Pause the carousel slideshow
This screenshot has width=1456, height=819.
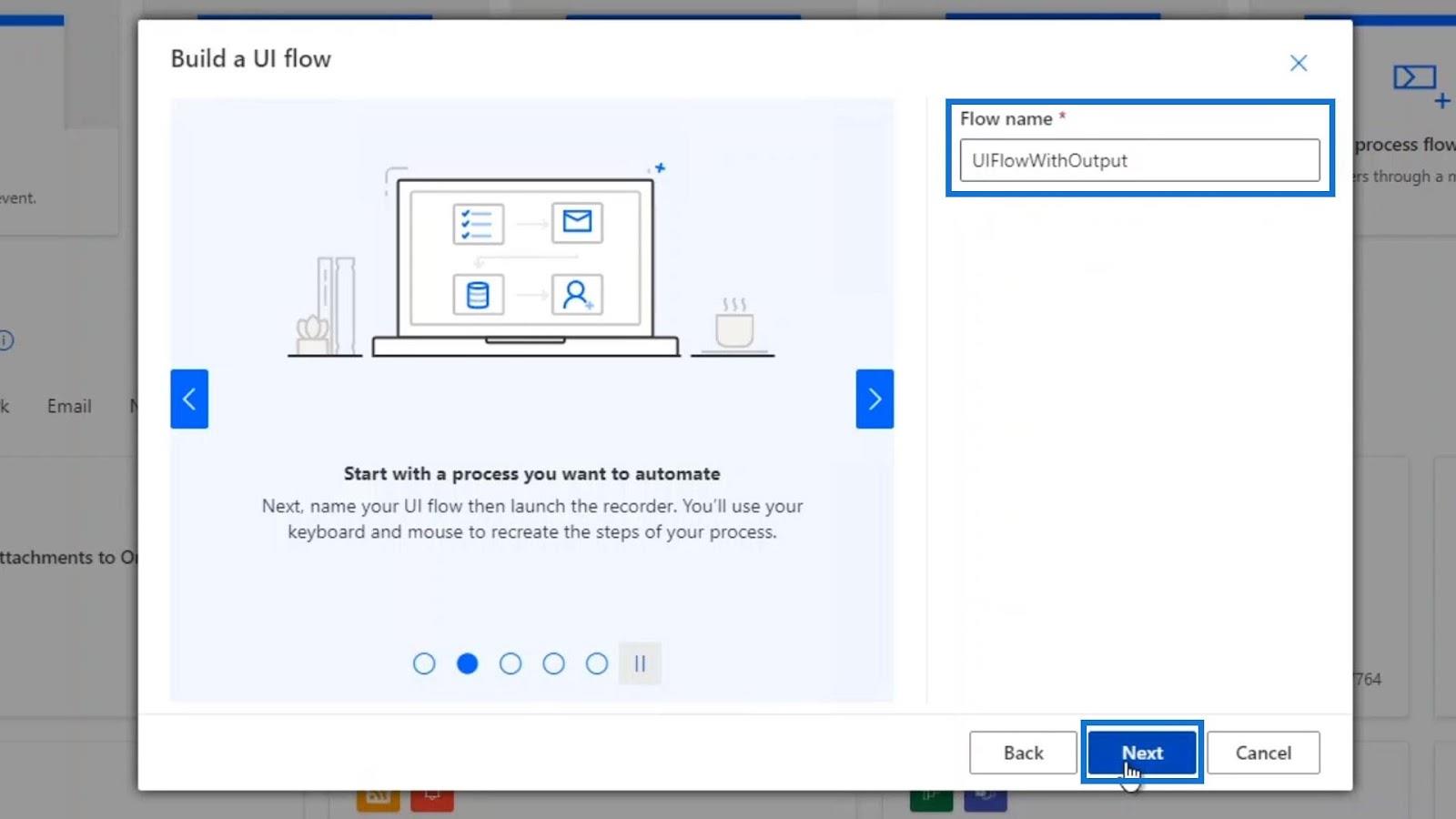point(640,663)
